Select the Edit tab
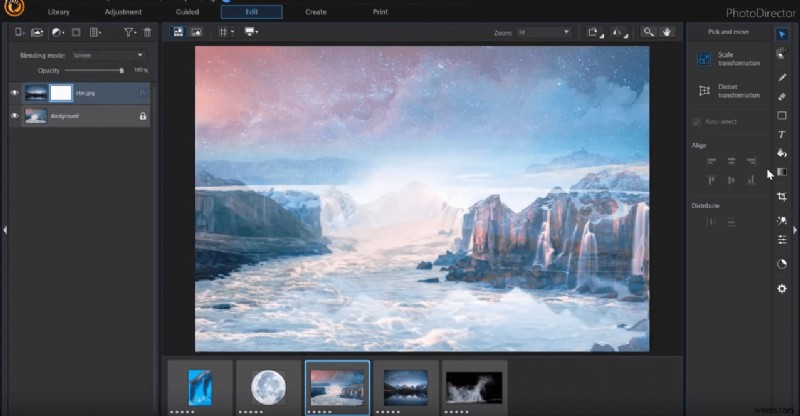The width and height of the screenshot is (800, 416). [x=252, y=12]
